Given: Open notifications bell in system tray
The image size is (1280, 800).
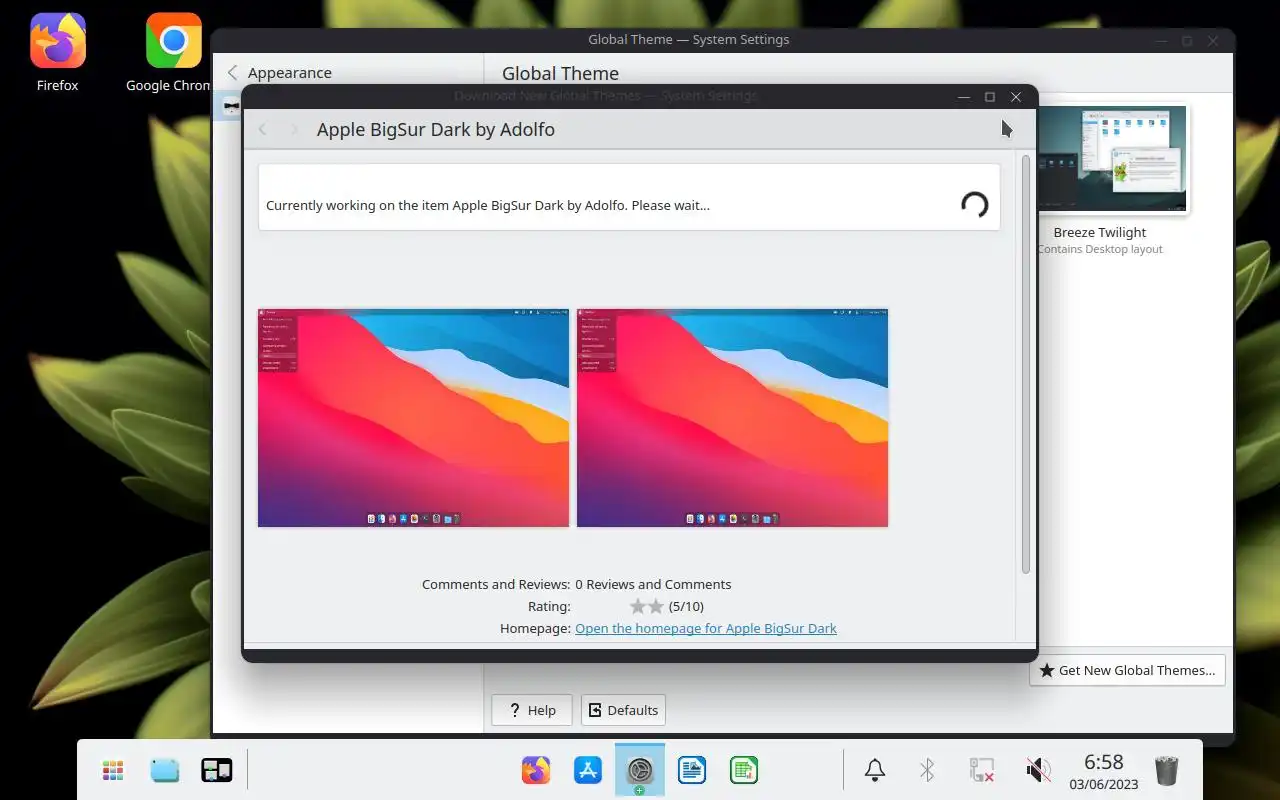Looking at the screenshot, I should pyautogui.click(x=875, y=770).
